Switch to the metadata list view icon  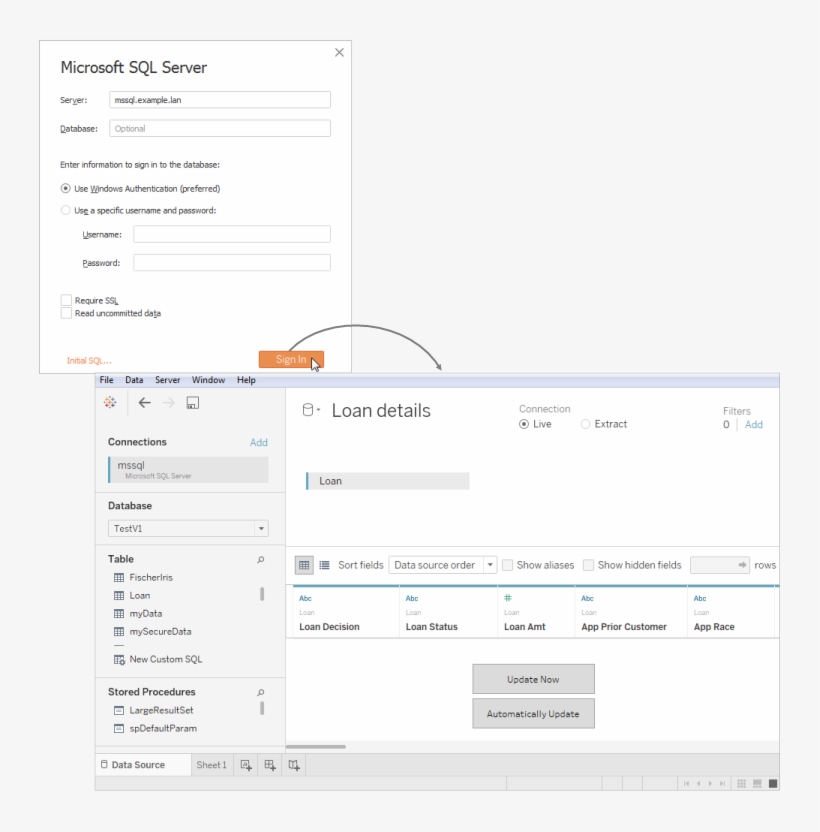click(324, 565)
